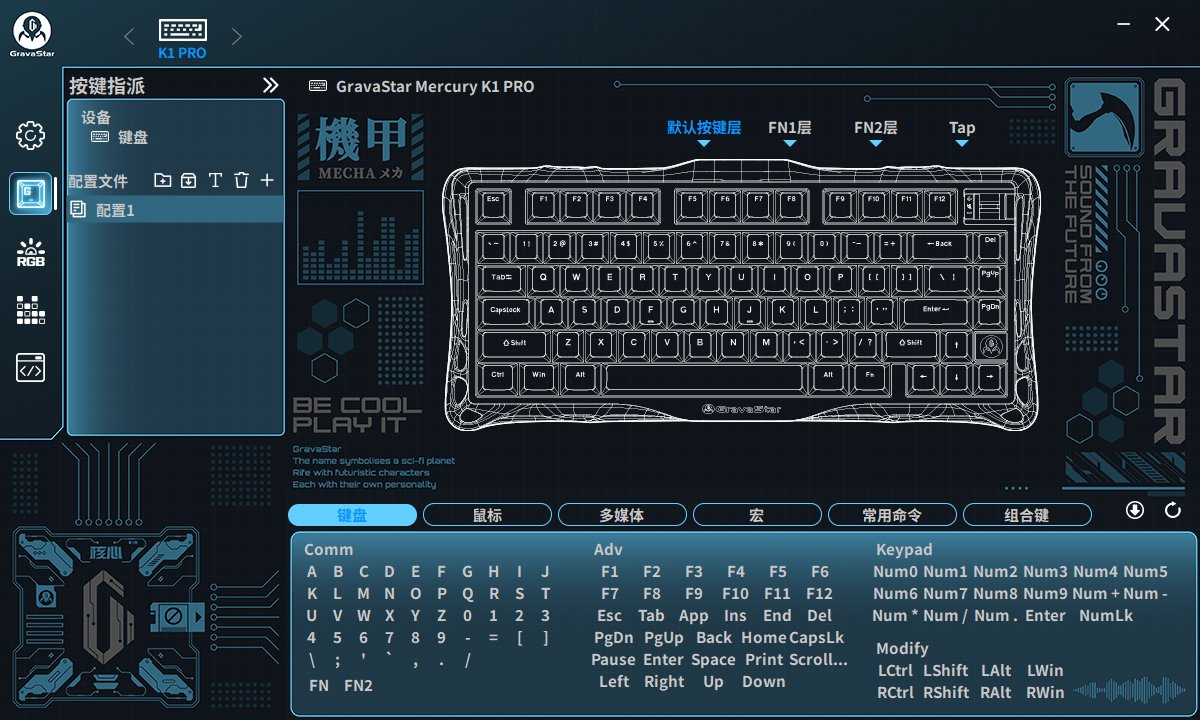Select LCtrl in the Modify list
The width and height of the screenshot is (1200, 720).
point(895,671)
